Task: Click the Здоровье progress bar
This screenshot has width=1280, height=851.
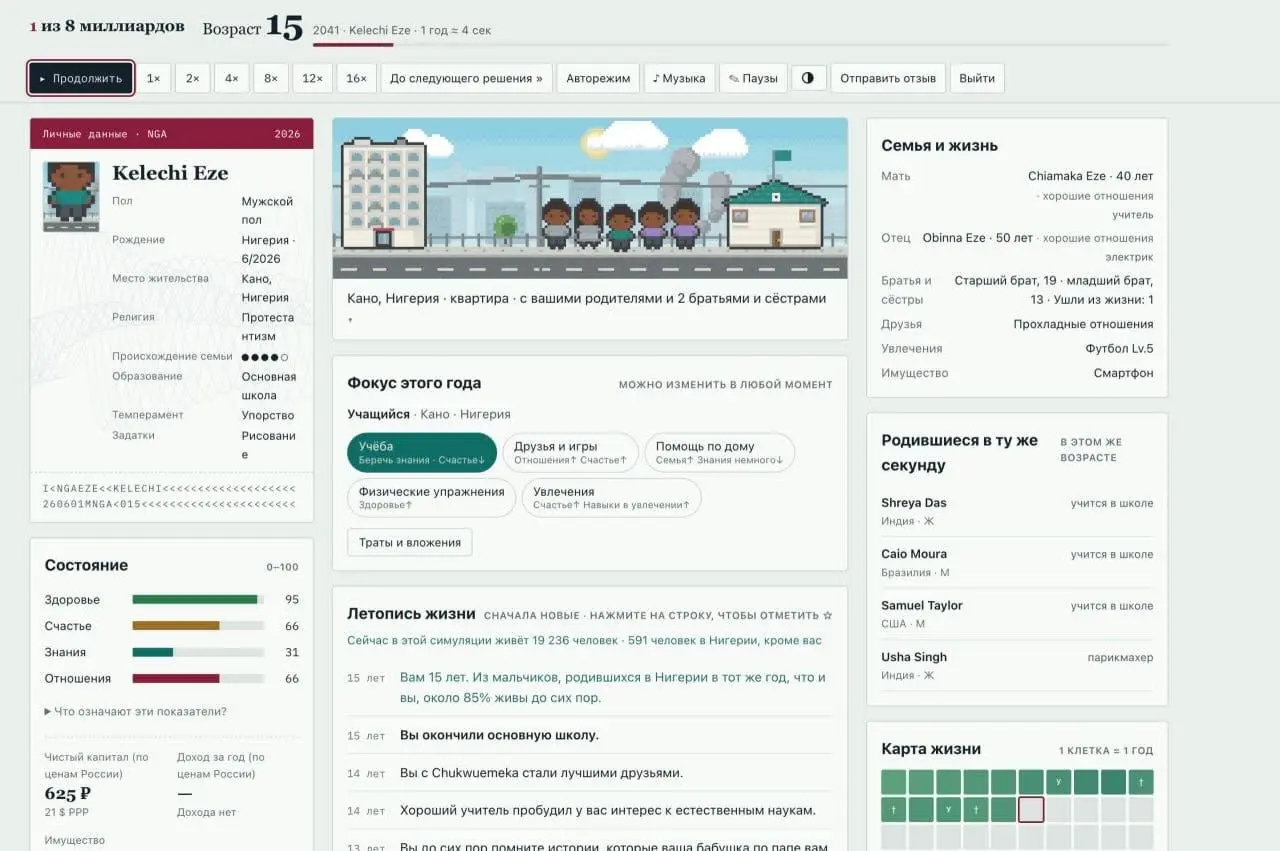Action: pos(198,600)
